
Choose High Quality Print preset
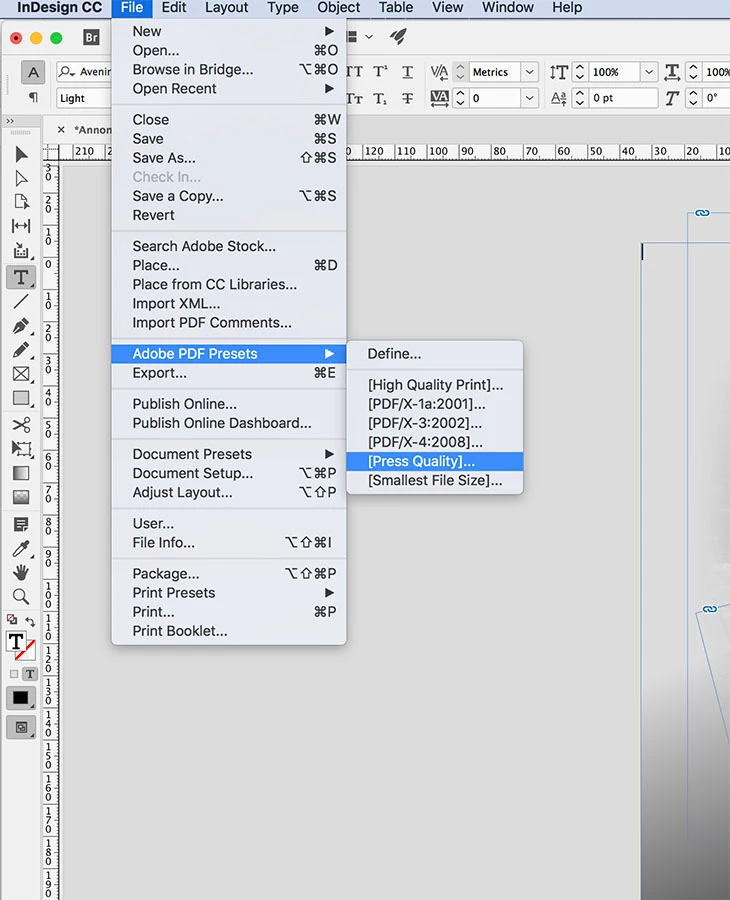coord(434,385)
